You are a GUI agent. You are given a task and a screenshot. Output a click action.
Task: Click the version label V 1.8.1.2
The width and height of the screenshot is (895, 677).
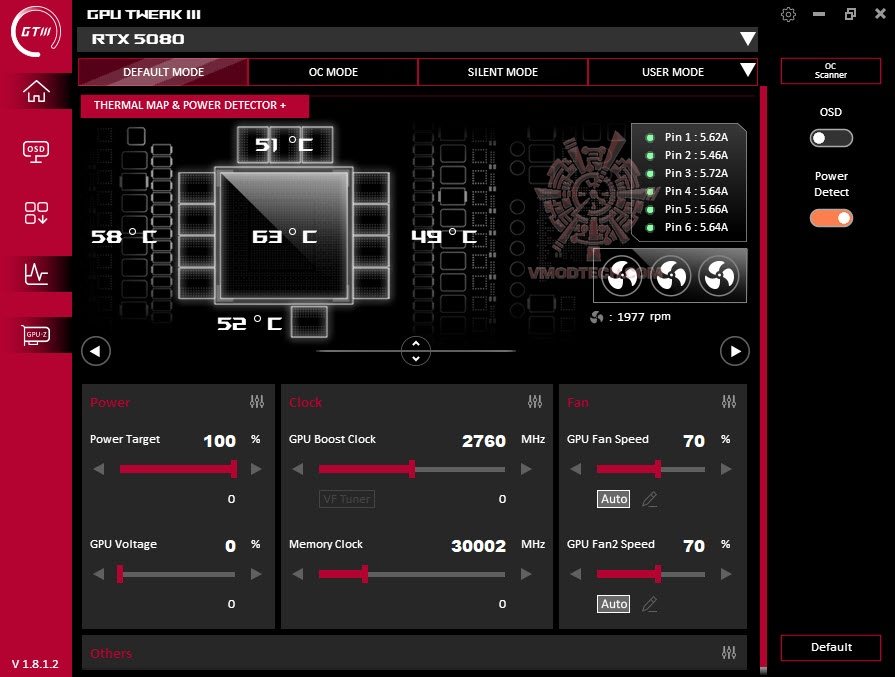coord(35,664)
